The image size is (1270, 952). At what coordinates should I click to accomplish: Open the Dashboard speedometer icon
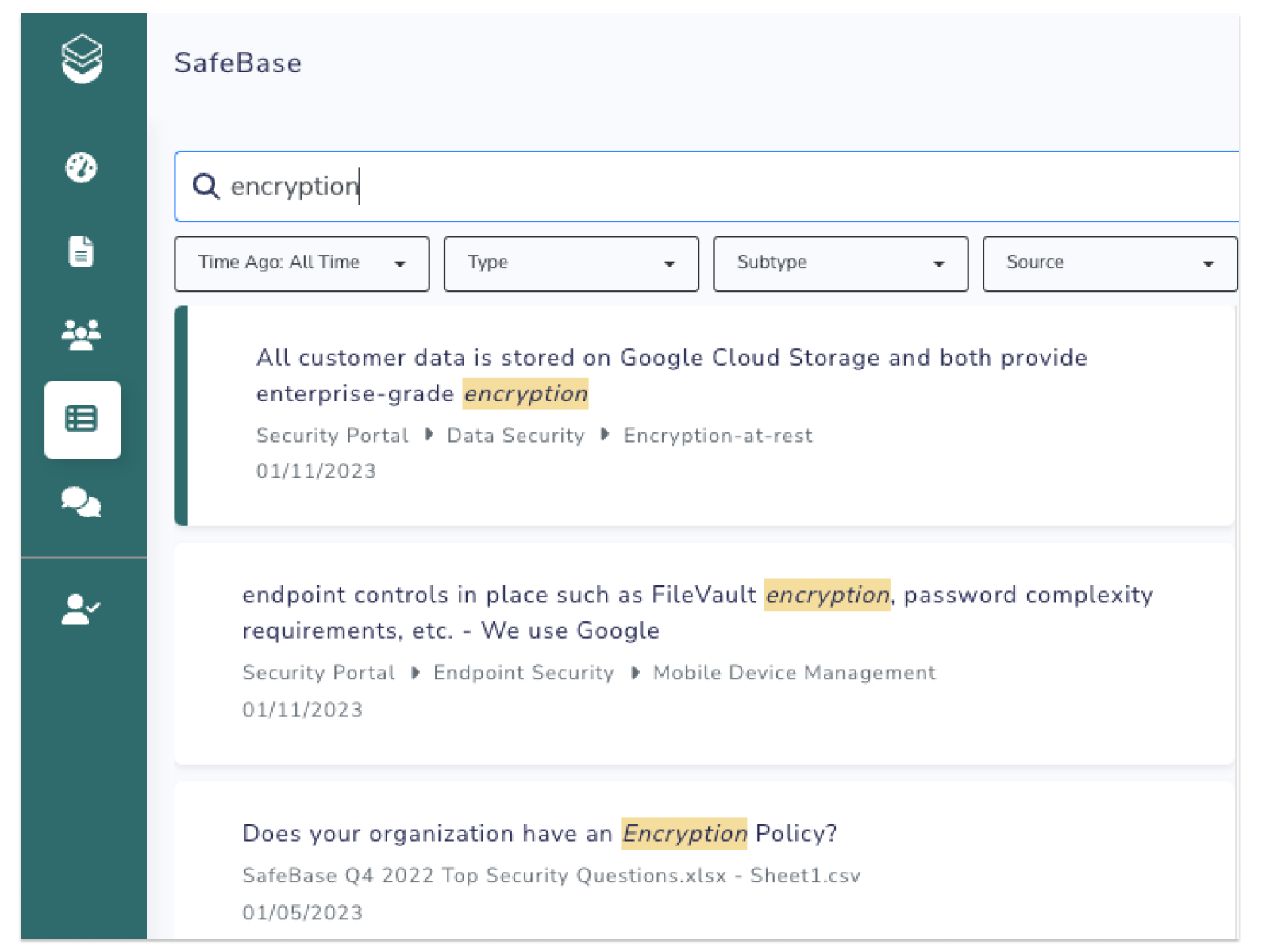click(x=82, y=167)
